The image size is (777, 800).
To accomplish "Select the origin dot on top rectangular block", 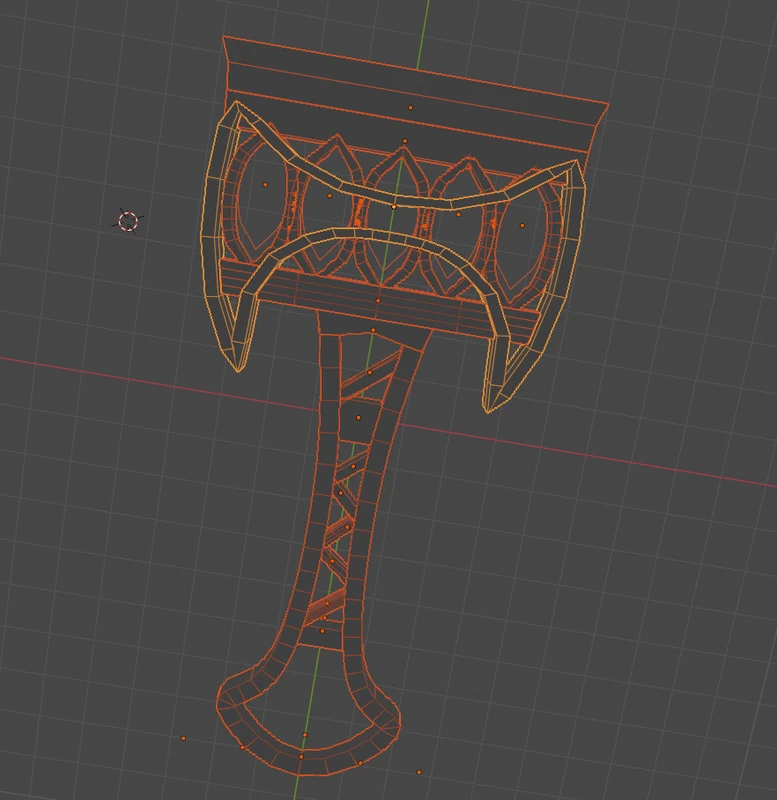I will click(x=411, y=108).
